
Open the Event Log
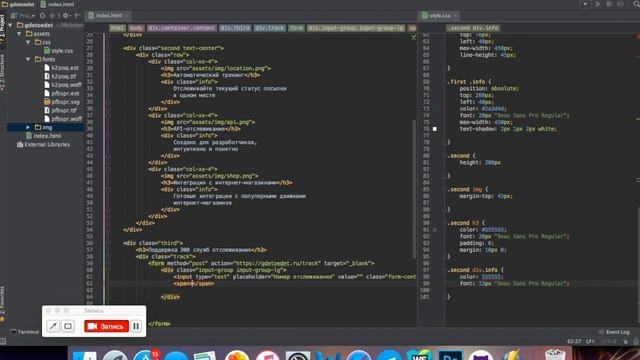pyautogui.click(x=614, y=332)
